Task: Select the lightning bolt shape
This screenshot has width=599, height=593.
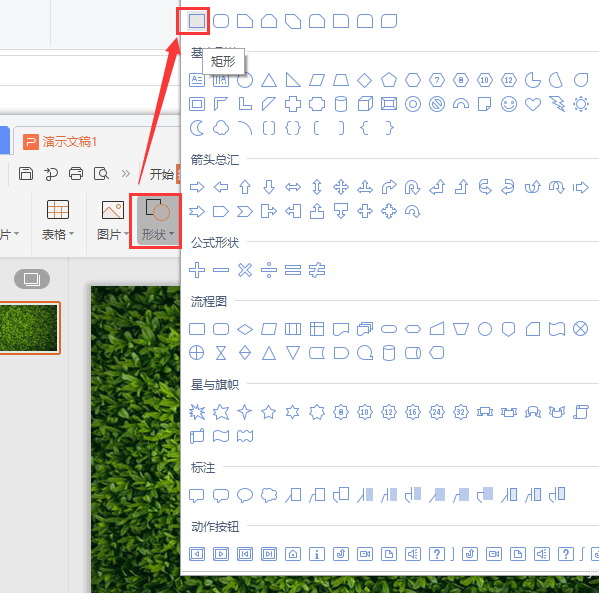Action: 557,104
